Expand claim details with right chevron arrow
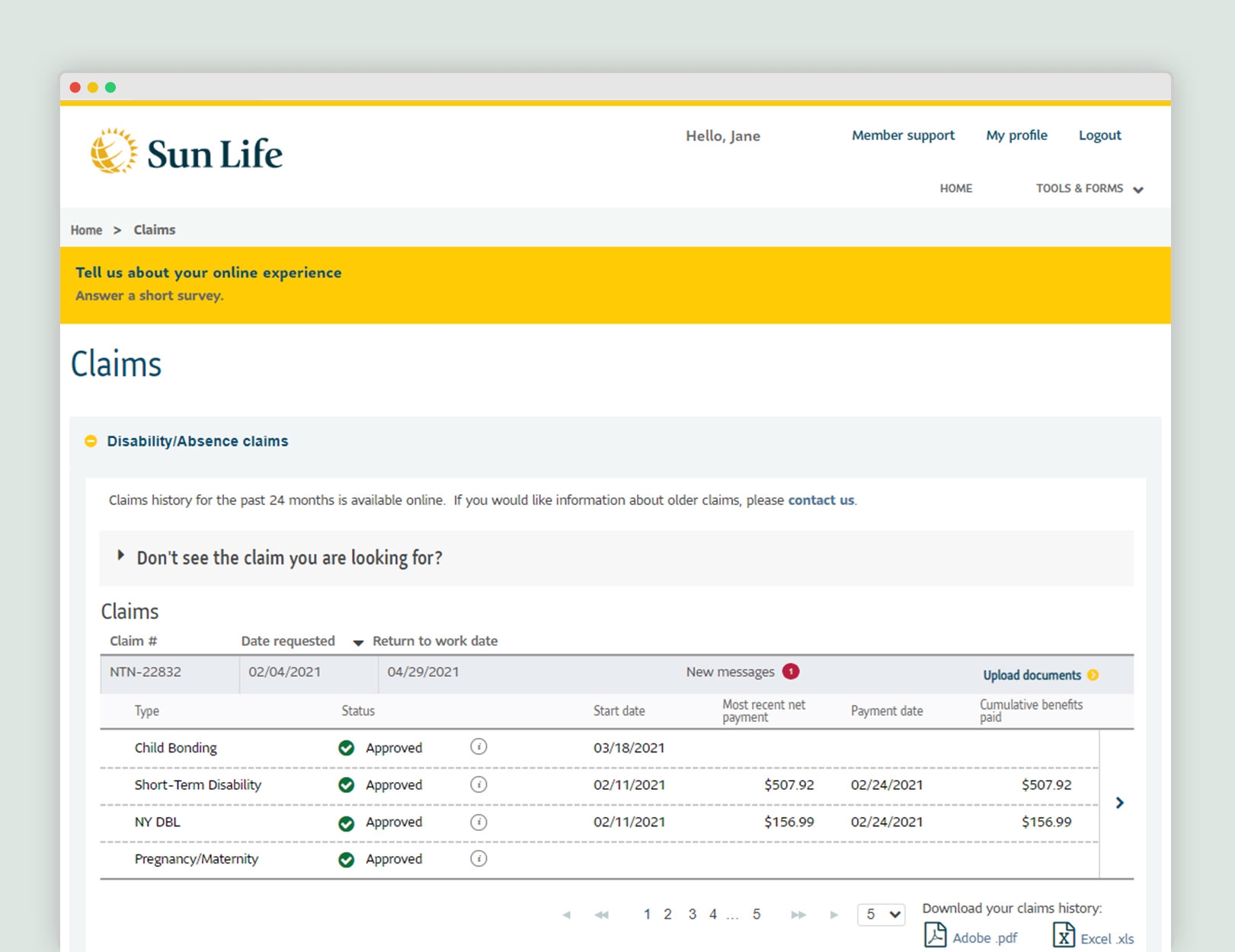The width and height of the screenshot is (1235, 952). coord(1119,802)
